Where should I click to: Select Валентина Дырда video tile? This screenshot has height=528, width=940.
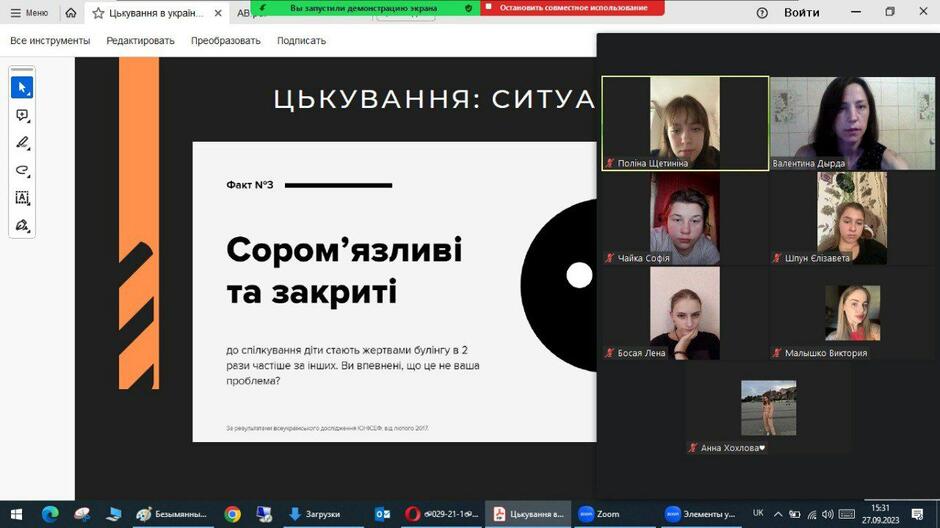point(852,123)
